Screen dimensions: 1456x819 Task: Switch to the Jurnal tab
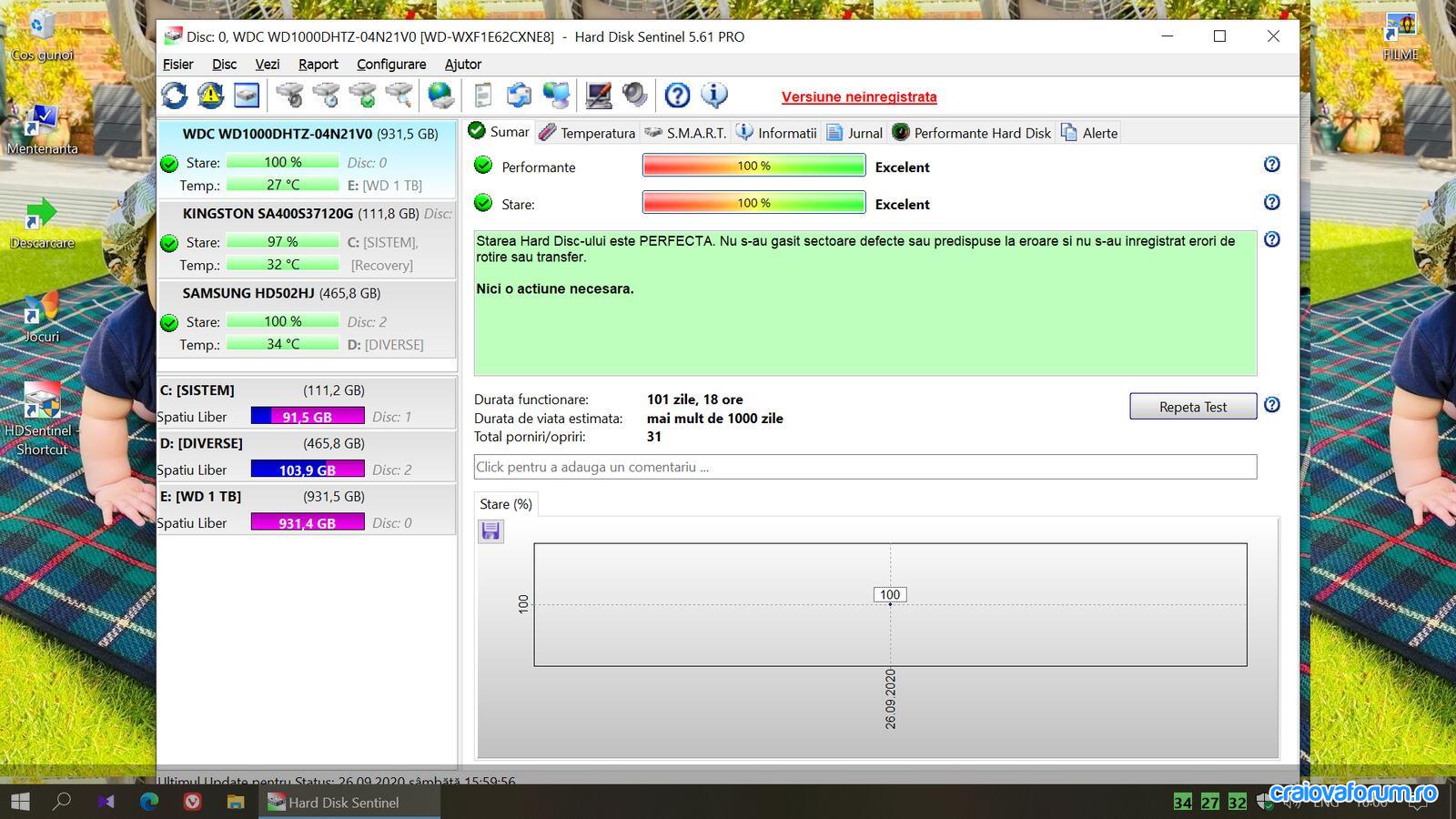pyautogui.click(x=854, y=133)
